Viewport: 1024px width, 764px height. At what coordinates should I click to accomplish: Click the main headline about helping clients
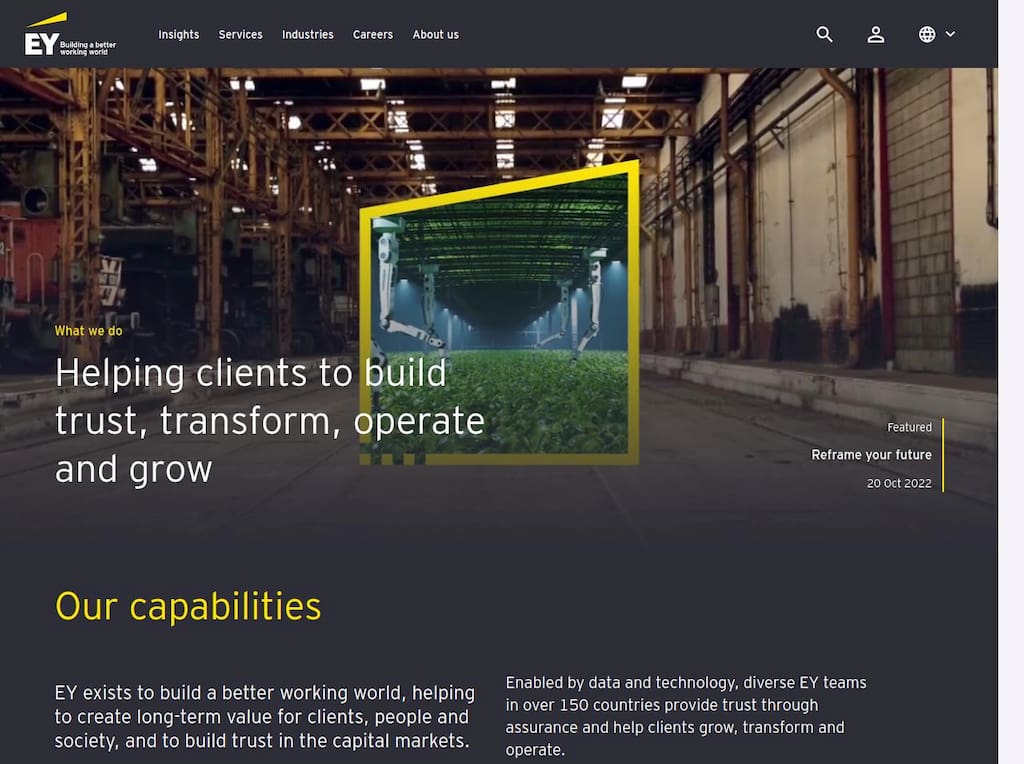pyautogui.click(x=269, y=420)
